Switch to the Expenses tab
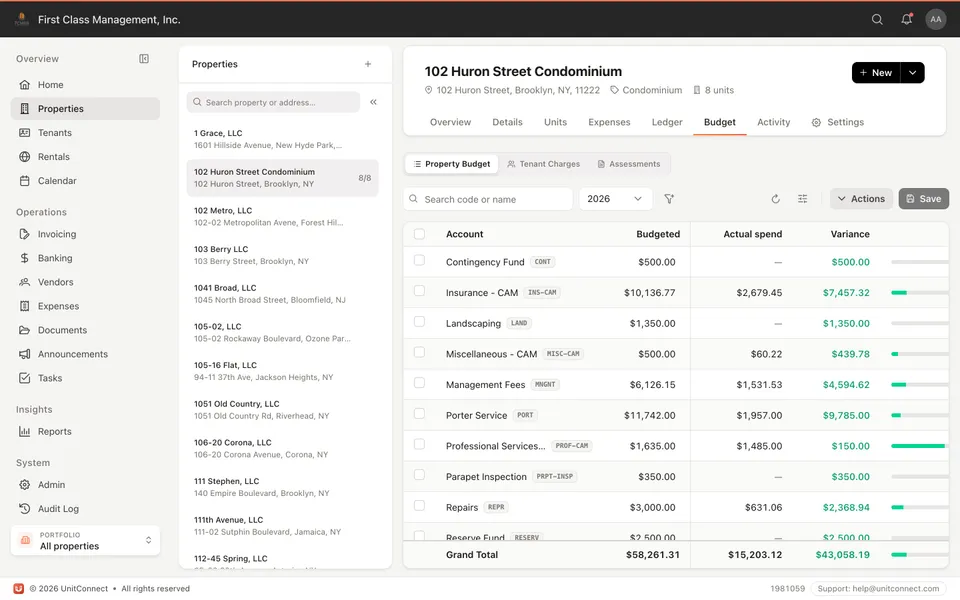The width and height of the screenshot is (960, 600). point(609,122)
